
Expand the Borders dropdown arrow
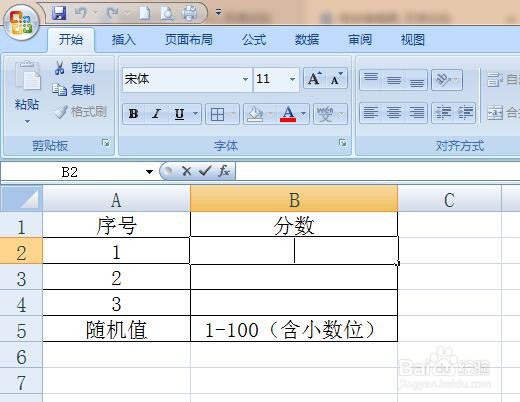click(x=233, y=115)
